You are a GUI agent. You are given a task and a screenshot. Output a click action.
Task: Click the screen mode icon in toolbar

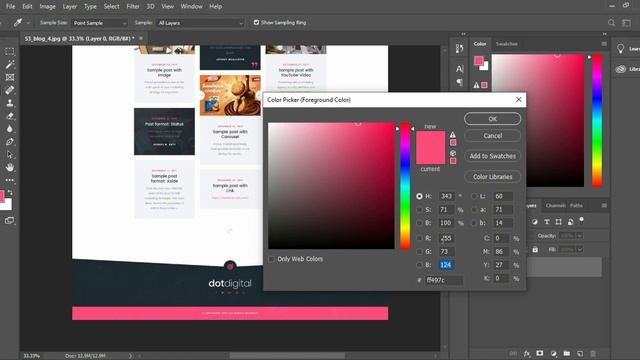9,220
